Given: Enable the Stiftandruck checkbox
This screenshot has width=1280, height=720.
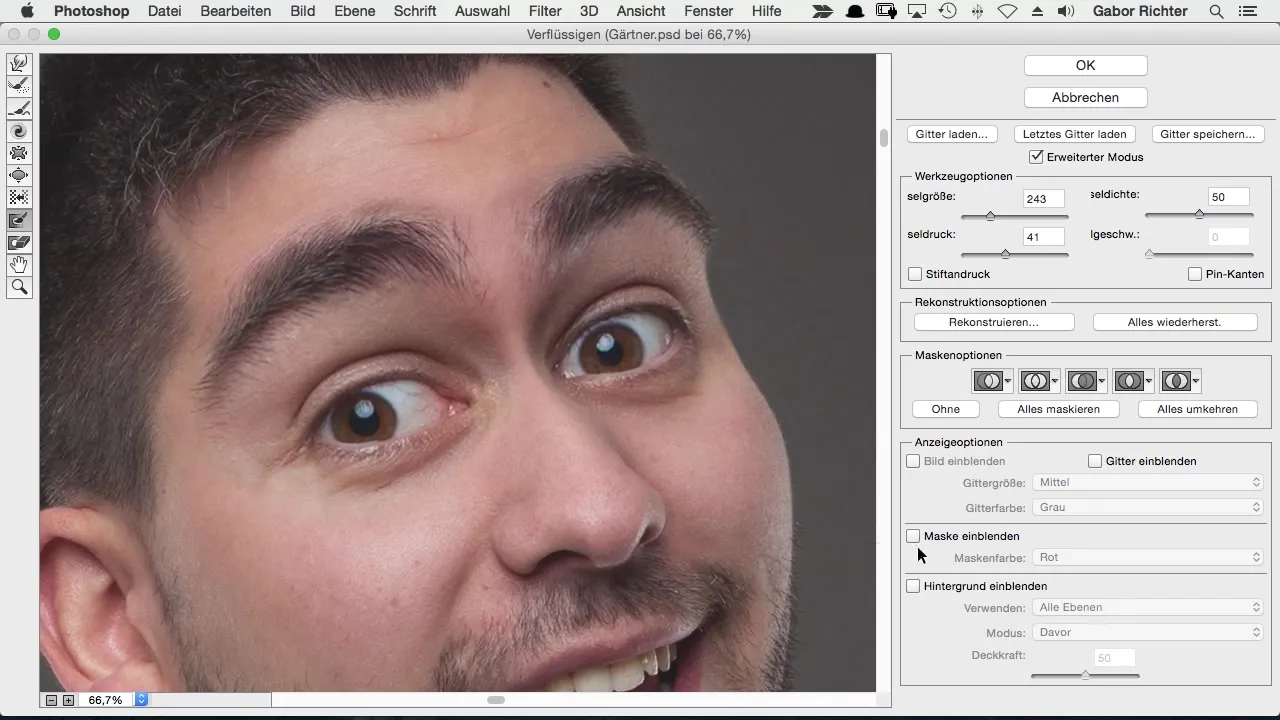Looking at the screenshot, I should click(x=914, y=274).
